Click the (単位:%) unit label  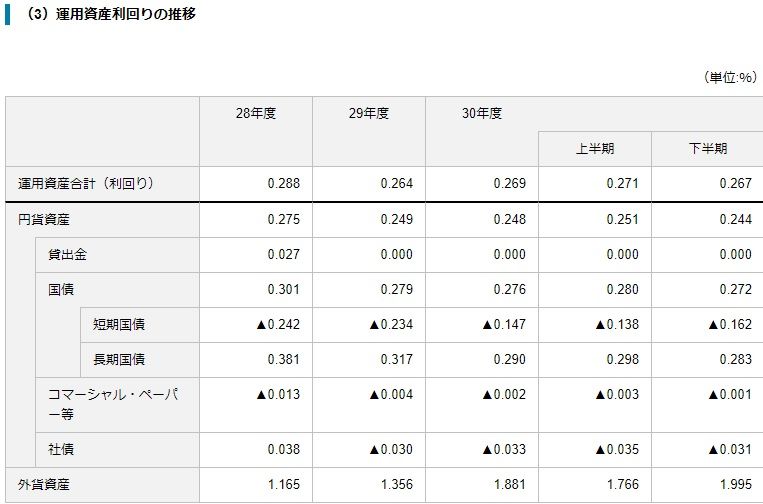coord(731,77)
